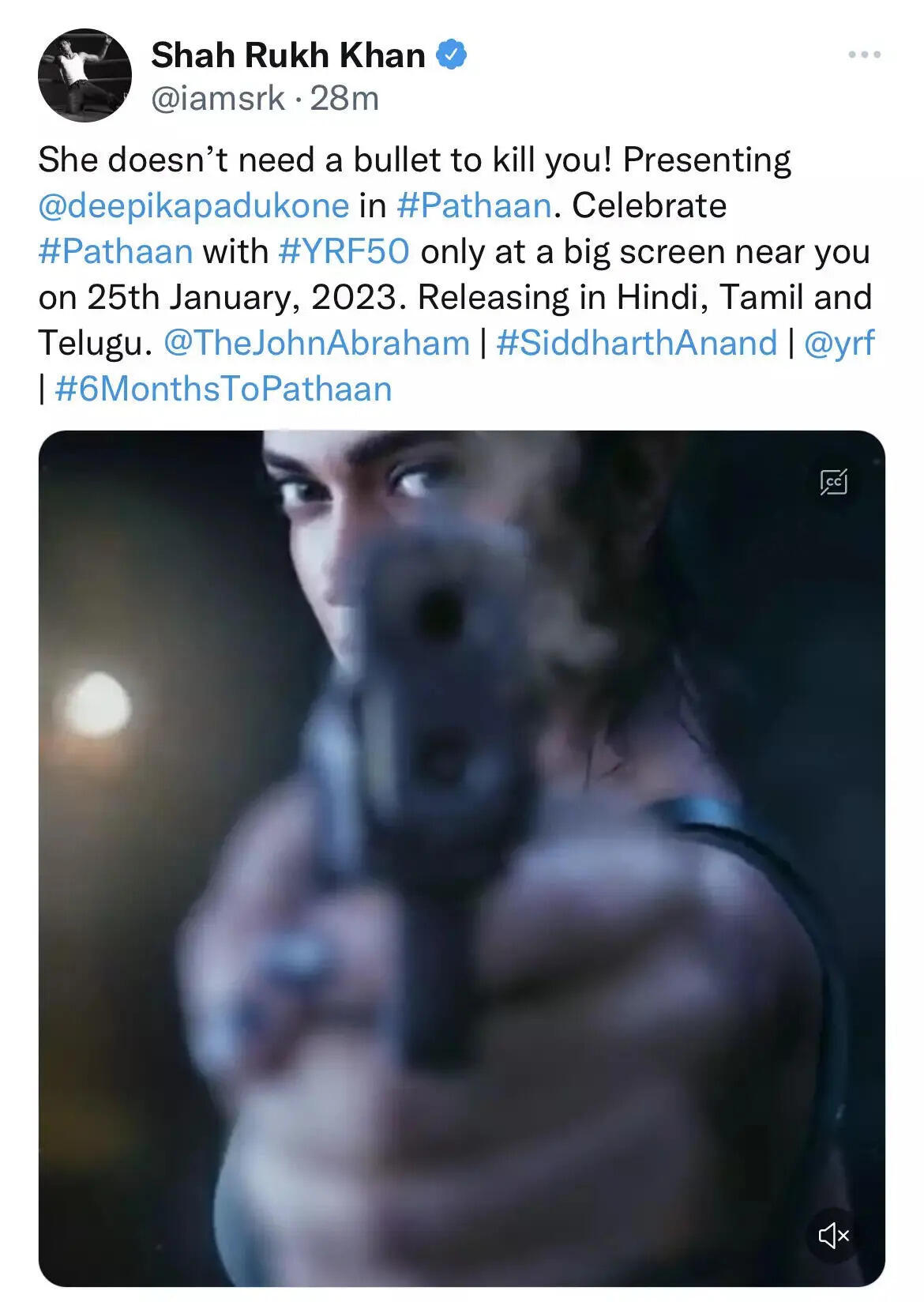
Task: Open the three-dot more options menu
Action: pos(865,55)
